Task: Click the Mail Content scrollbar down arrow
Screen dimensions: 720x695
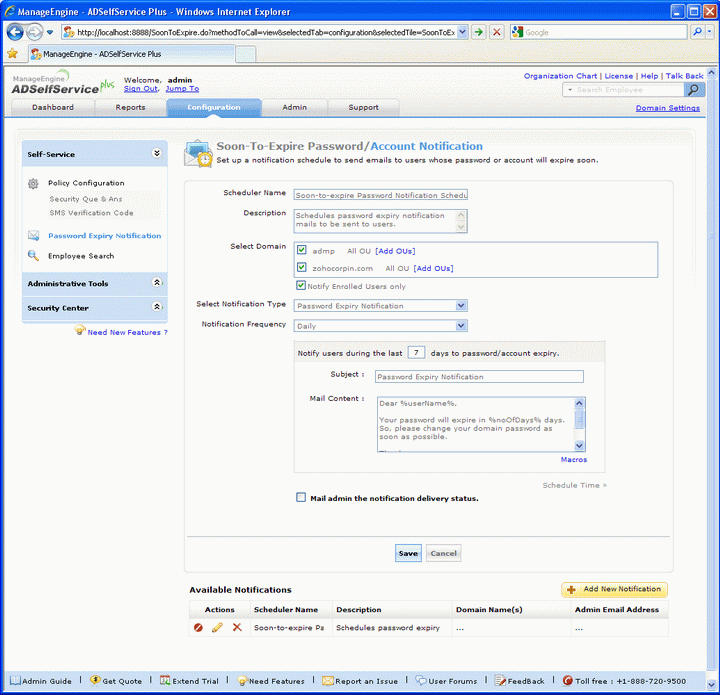Action: [x=579, y=445]
